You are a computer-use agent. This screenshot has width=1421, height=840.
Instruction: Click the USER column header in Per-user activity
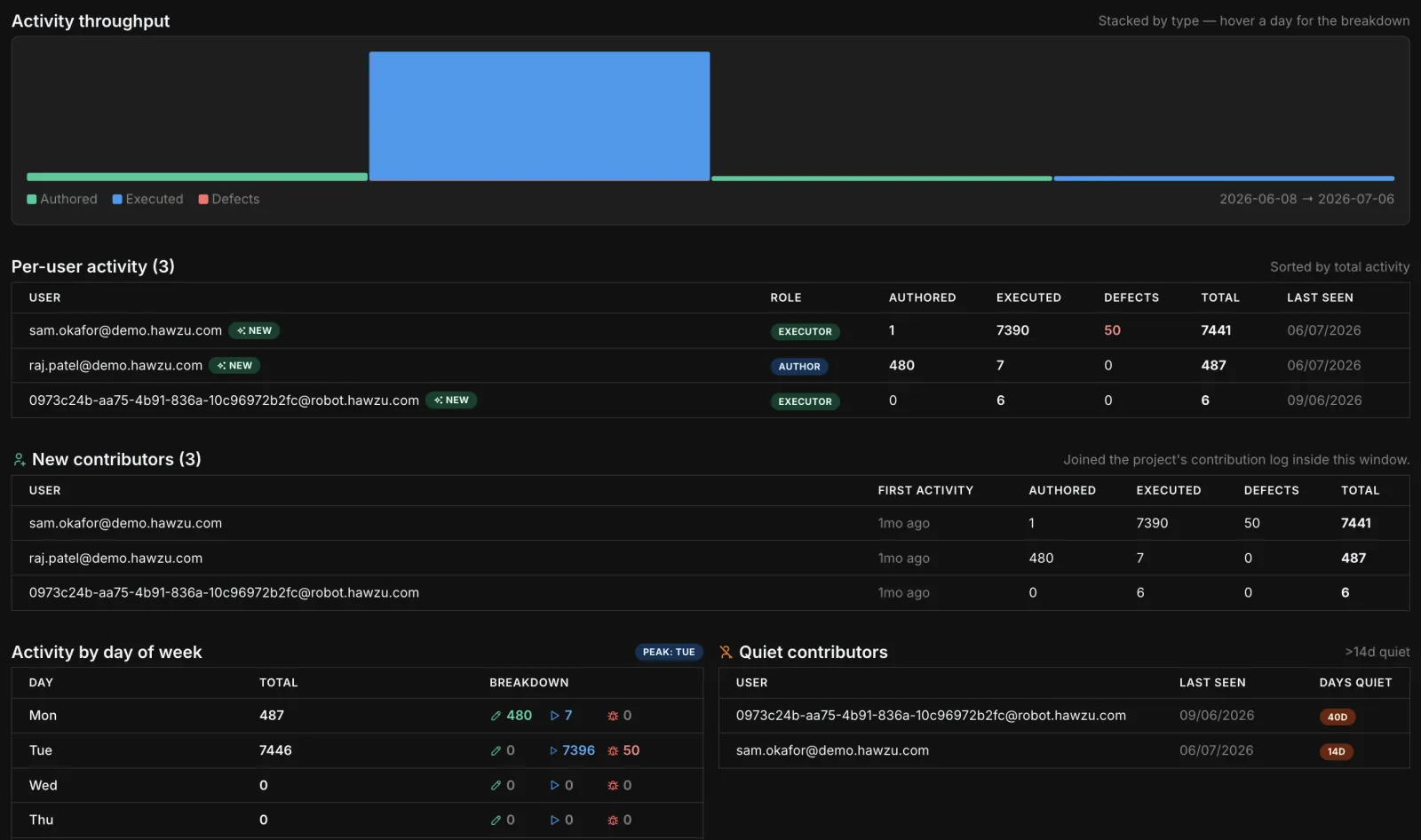[45, 298]
